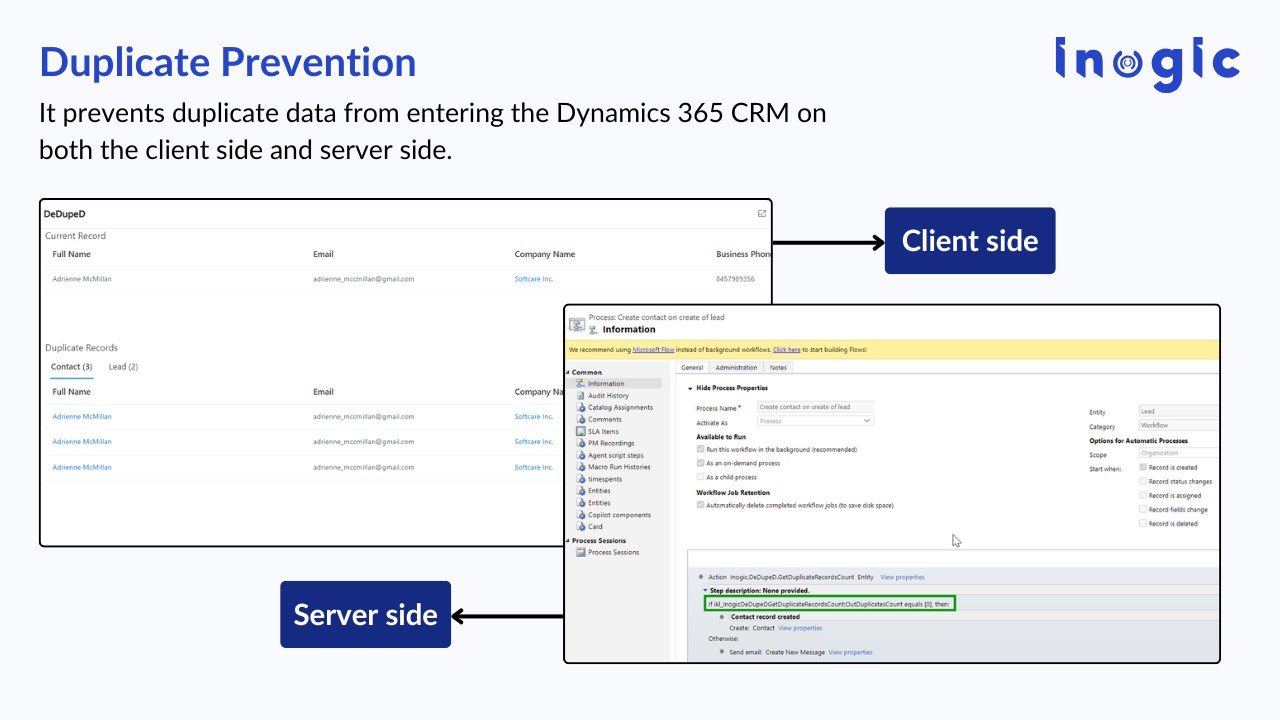Image resolution: width=1280 pixels, height=720 pixels.
Task: Click the bullet beside Action Inogic.DeDupeD step
Action: [x=701, y=577]
